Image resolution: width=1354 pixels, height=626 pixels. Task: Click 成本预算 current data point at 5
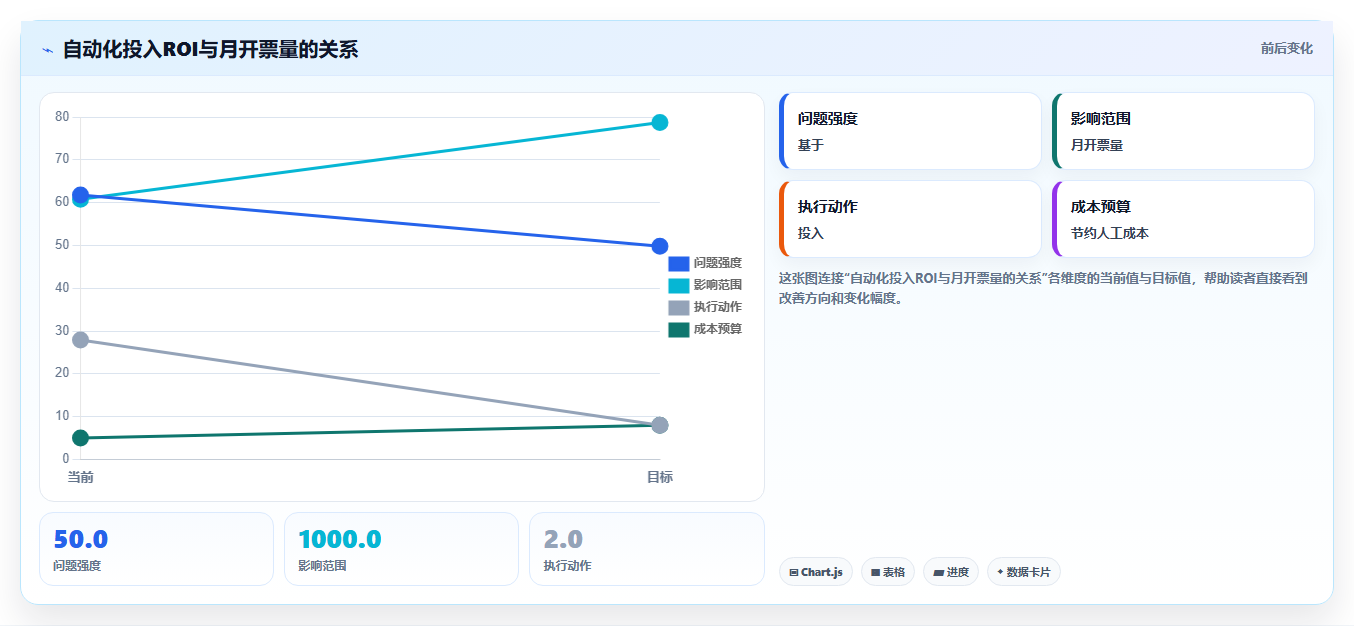tap(81, 438)
